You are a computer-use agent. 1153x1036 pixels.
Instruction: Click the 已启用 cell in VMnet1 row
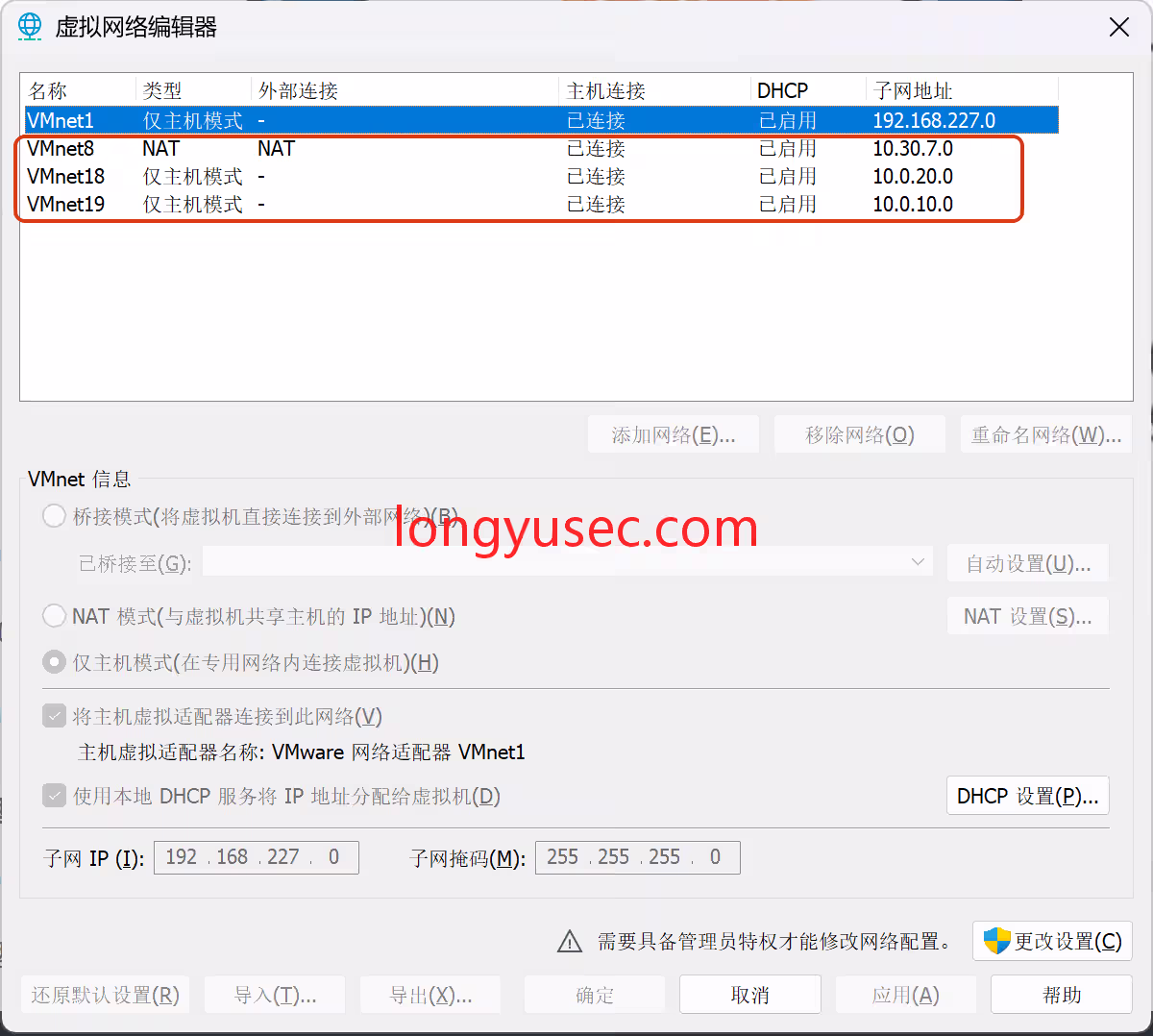coord(788,120)
